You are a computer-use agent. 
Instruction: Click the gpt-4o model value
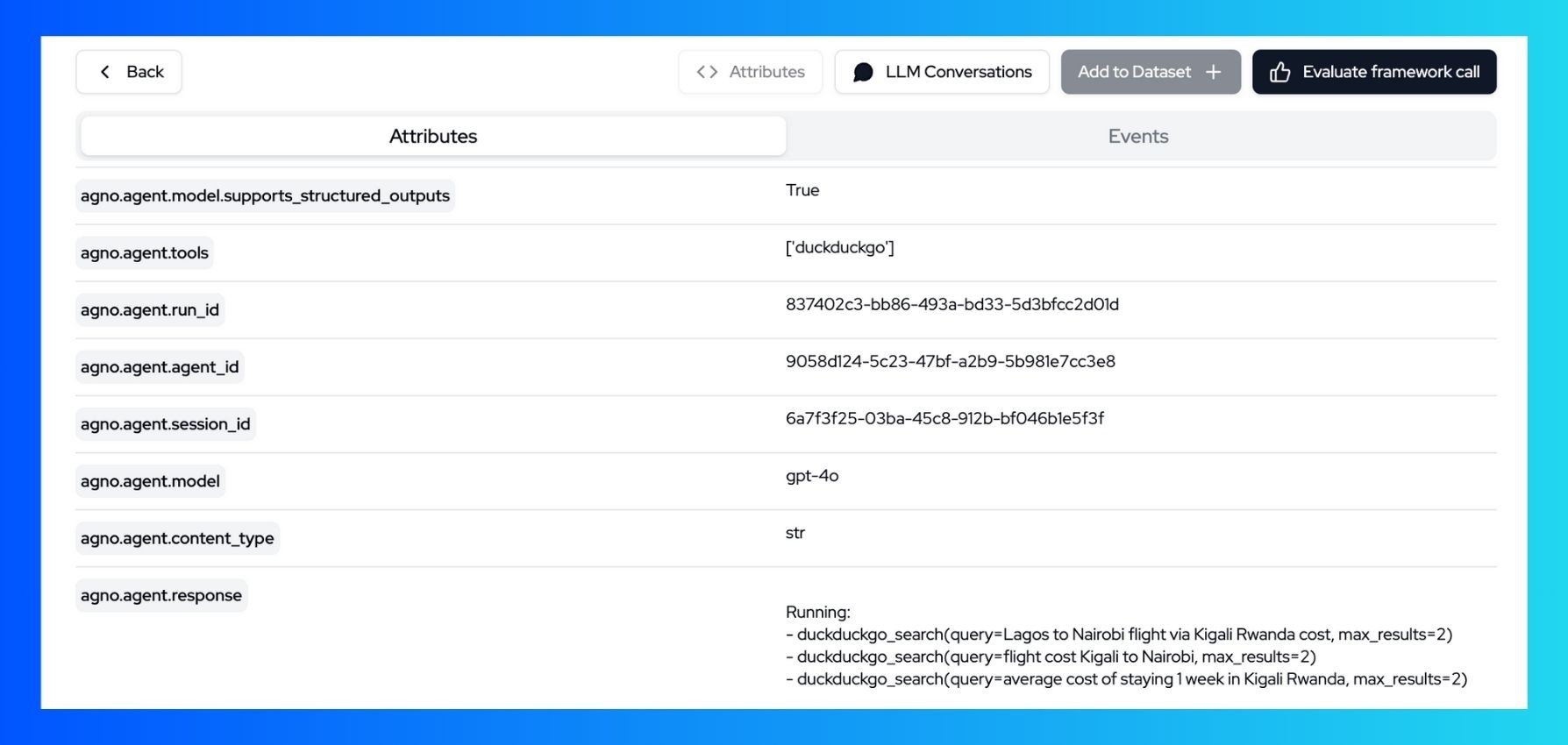812,475
